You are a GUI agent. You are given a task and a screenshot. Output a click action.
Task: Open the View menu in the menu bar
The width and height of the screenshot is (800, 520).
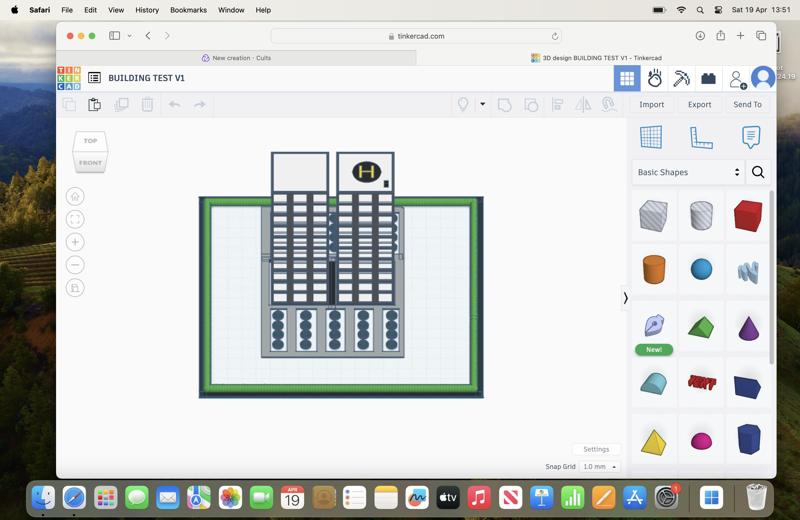tap(116, 10)
